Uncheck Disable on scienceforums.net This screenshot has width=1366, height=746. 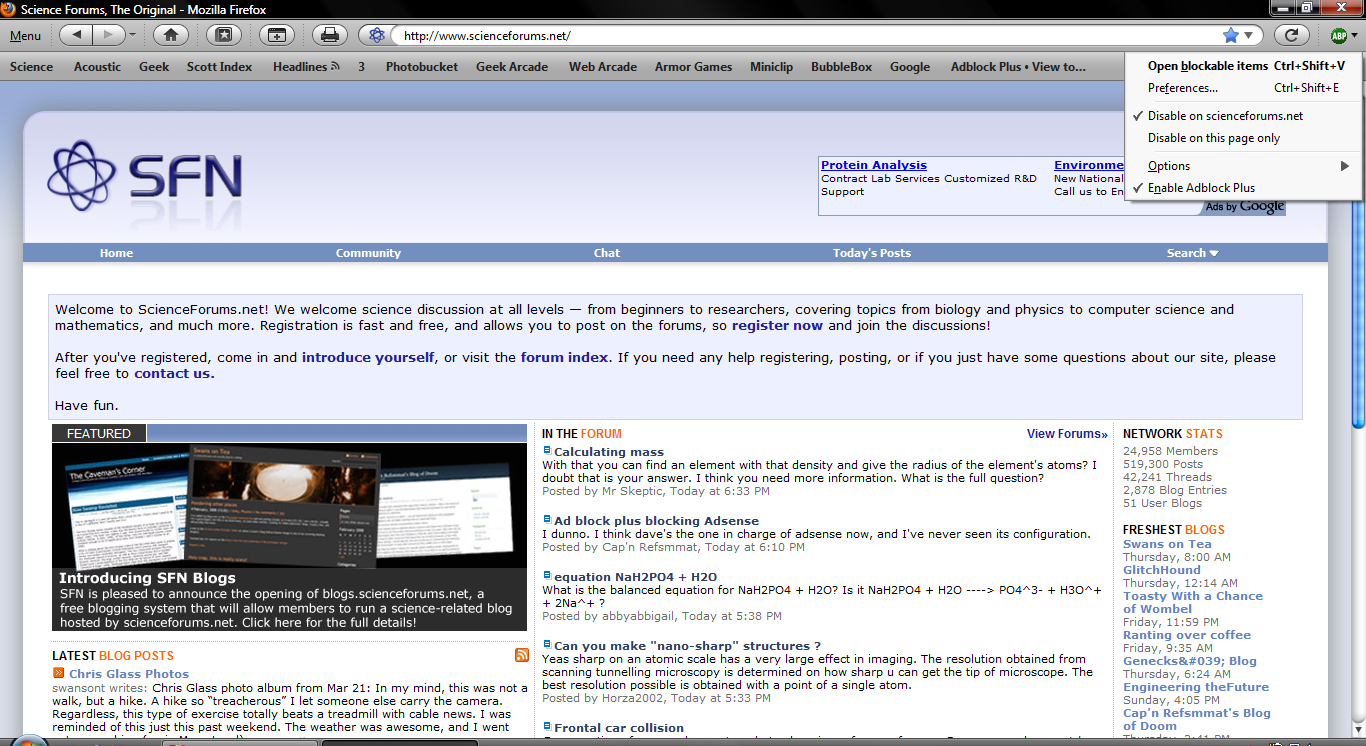[x=1225, y=116]
